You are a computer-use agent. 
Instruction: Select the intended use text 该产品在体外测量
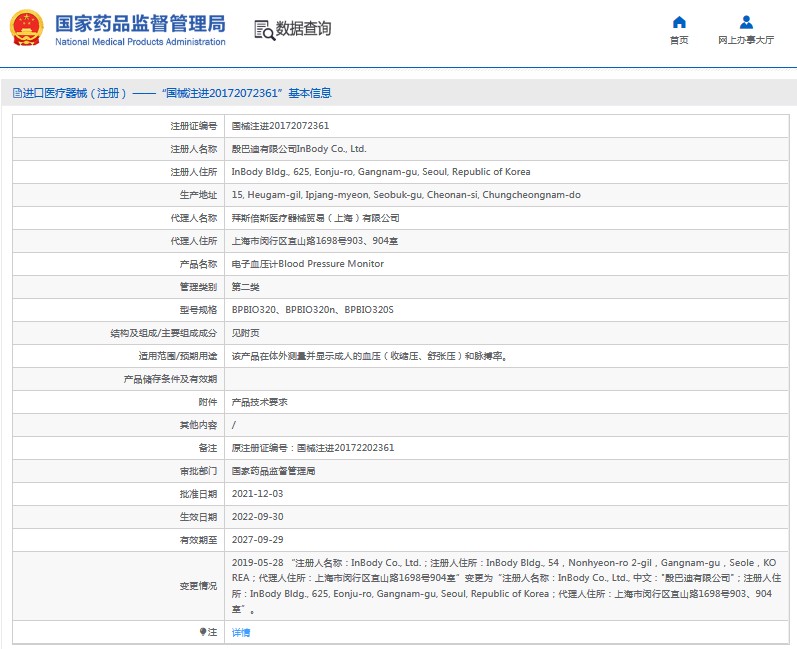tap(370, 356)
